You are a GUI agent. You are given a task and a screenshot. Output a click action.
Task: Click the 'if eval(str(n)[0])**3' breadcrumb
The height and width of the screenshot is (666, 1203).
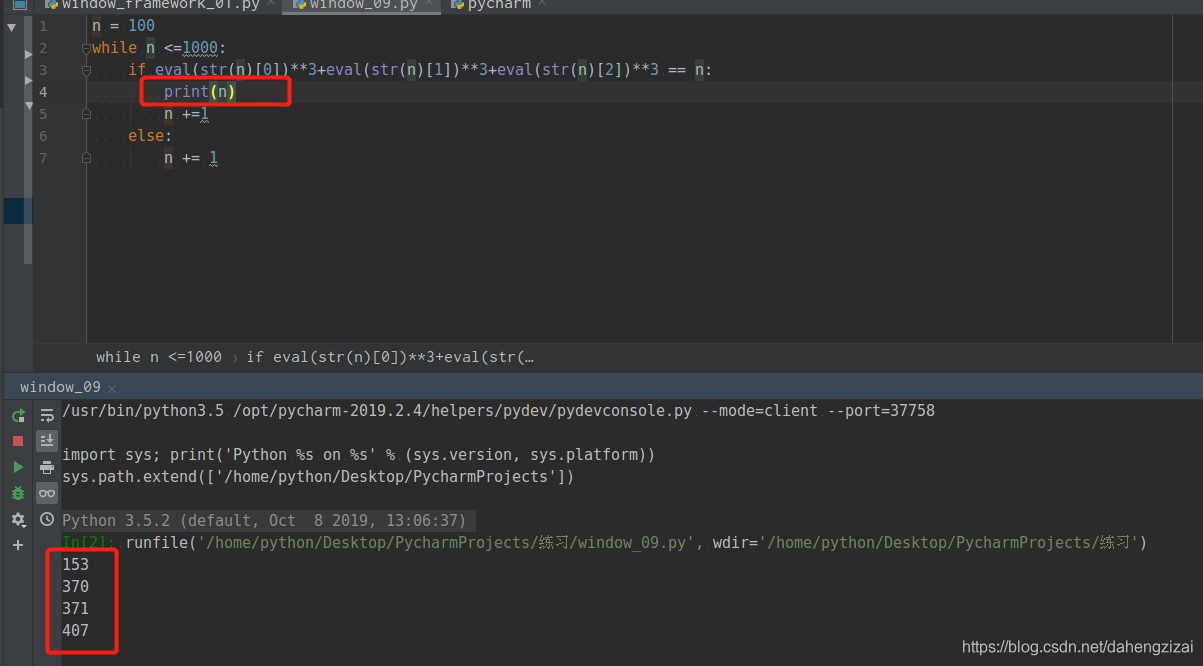coord(390,357)
